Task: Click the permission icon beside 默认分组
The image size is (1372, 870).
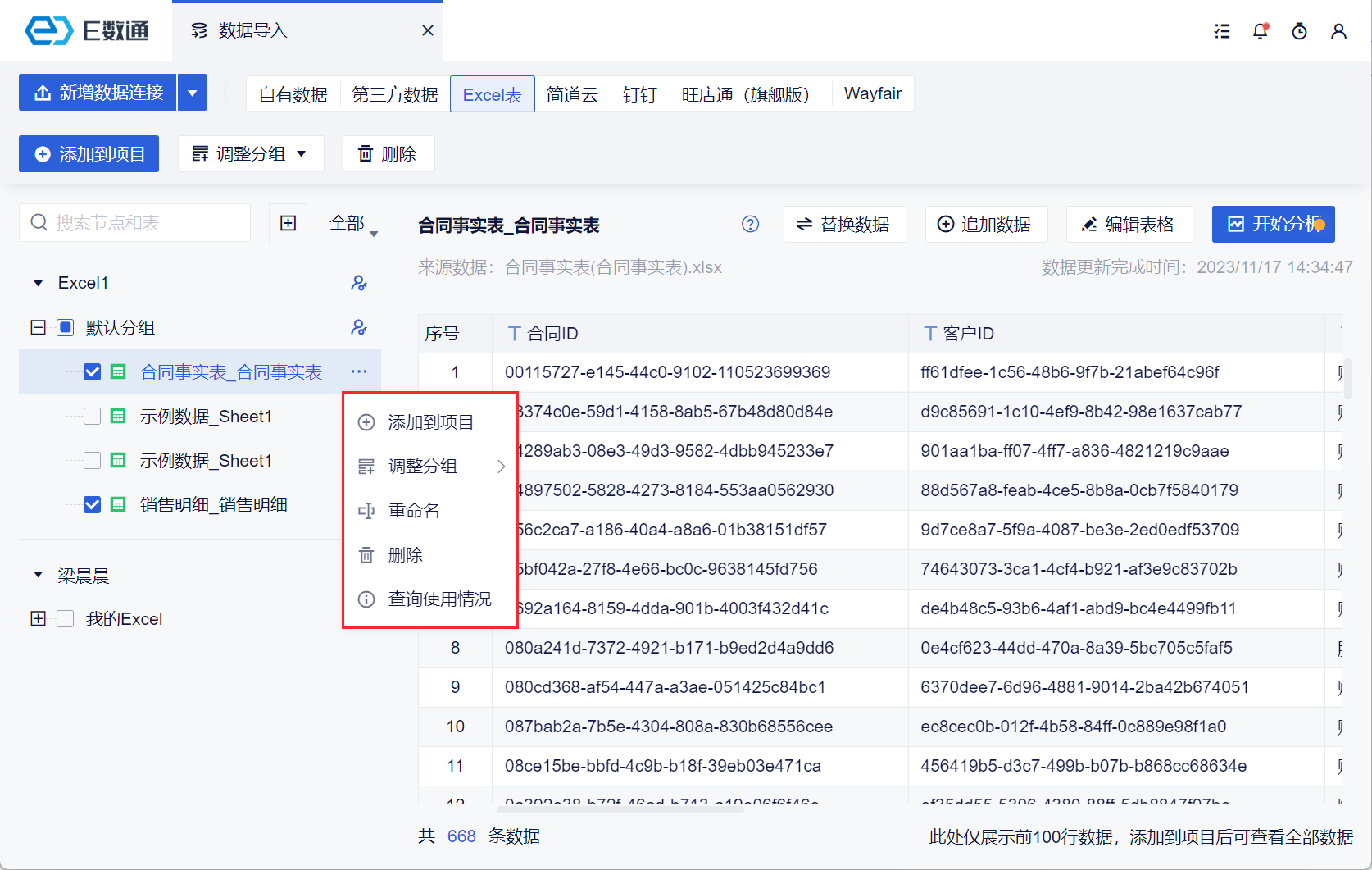Action: [x=359, y=327]
